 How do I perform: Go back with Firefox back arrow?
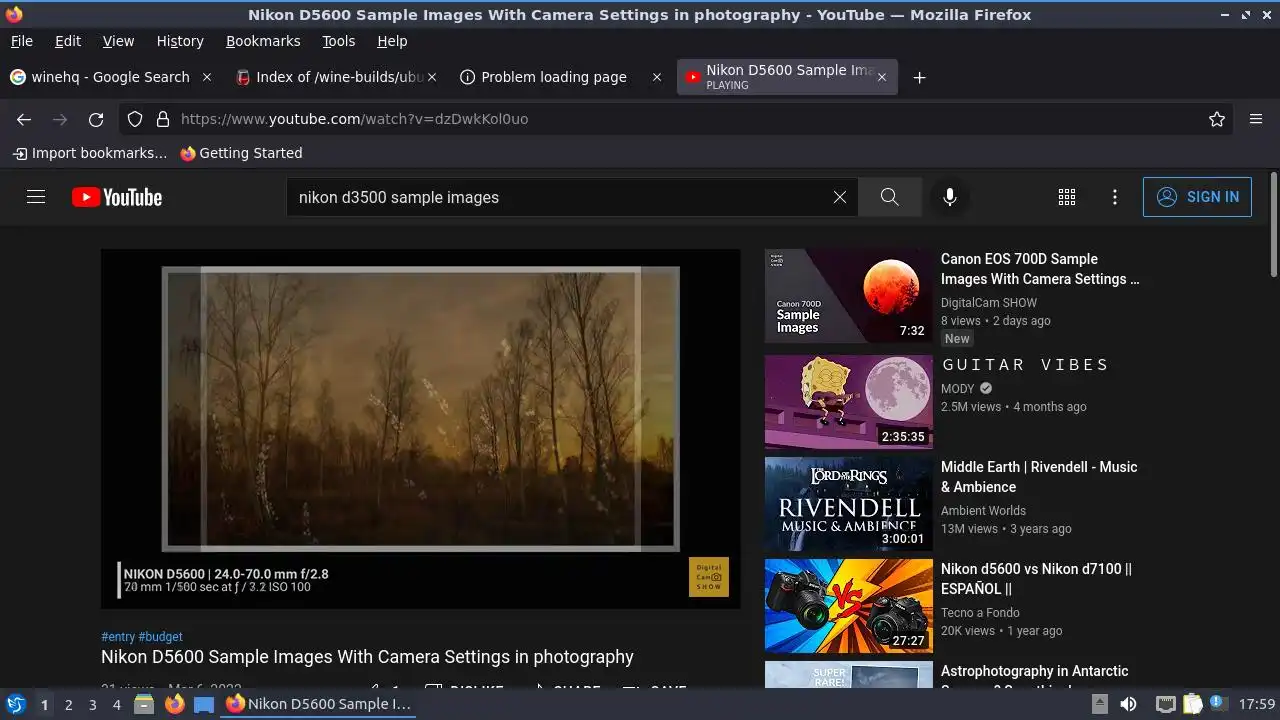tap(24, 119)
